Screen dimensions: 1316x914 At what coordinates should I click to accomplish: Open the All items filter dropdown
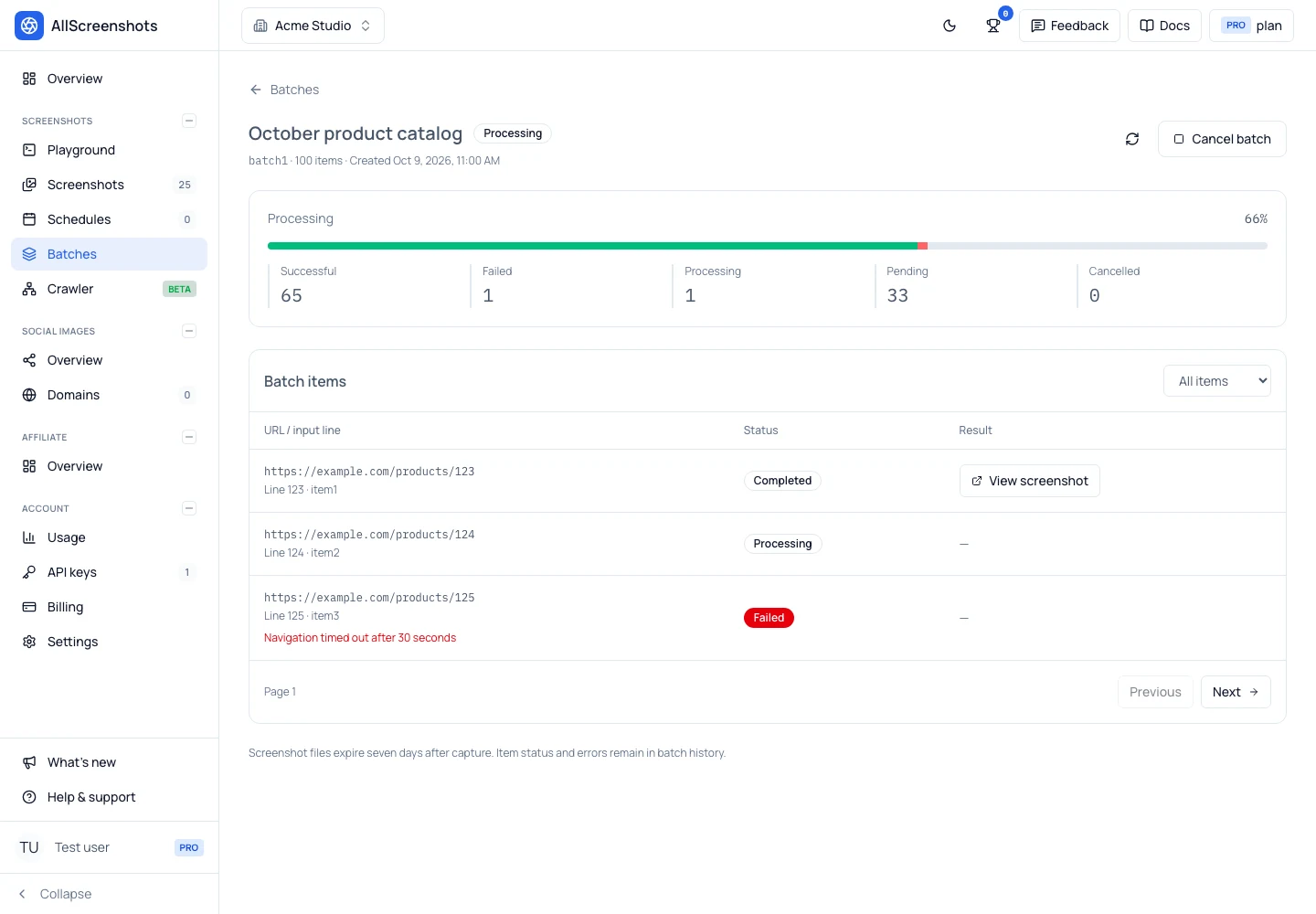(x=1217, y=381)
